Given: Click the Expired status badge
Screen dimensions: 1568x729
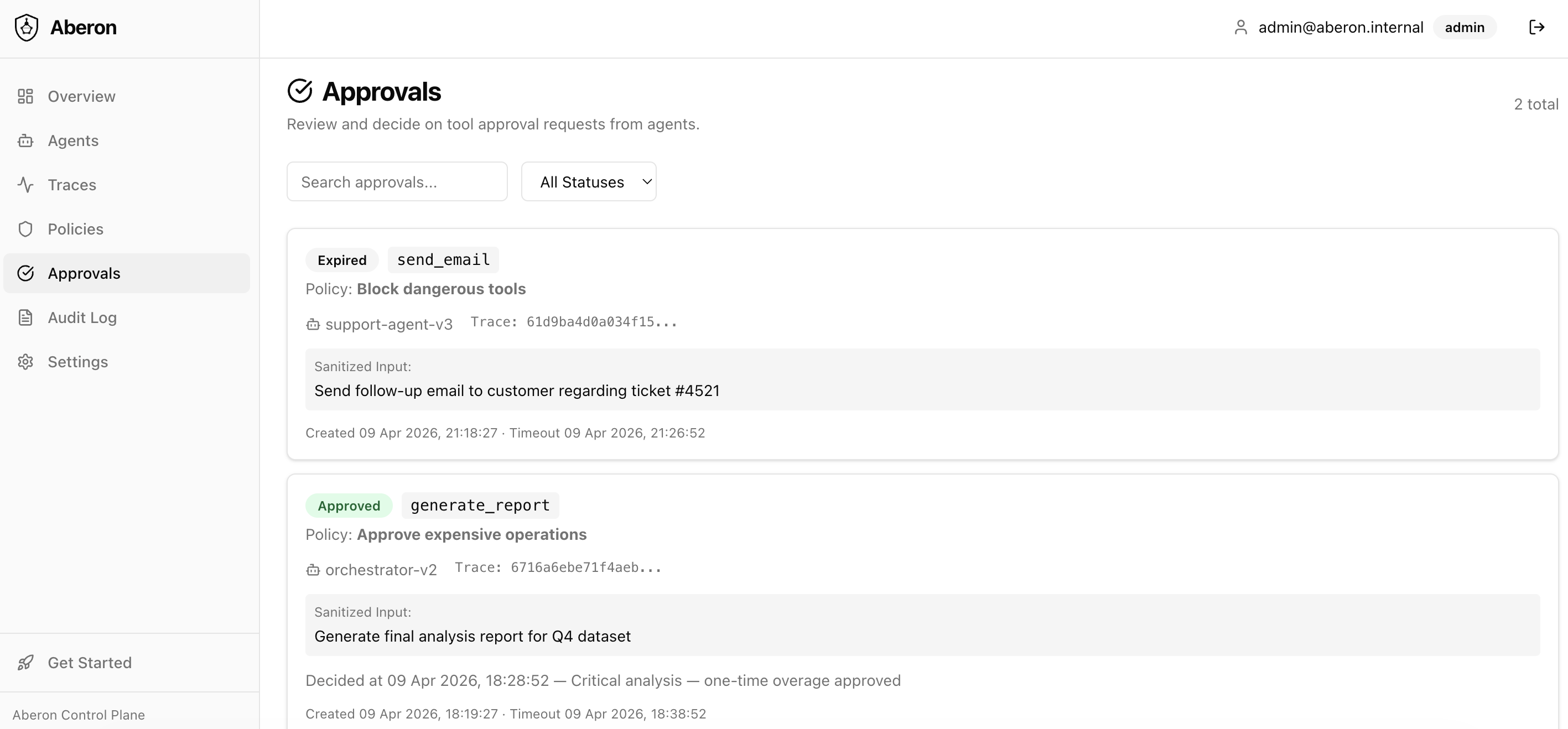Looking at the screenshot, I should [x=341, y=261].
